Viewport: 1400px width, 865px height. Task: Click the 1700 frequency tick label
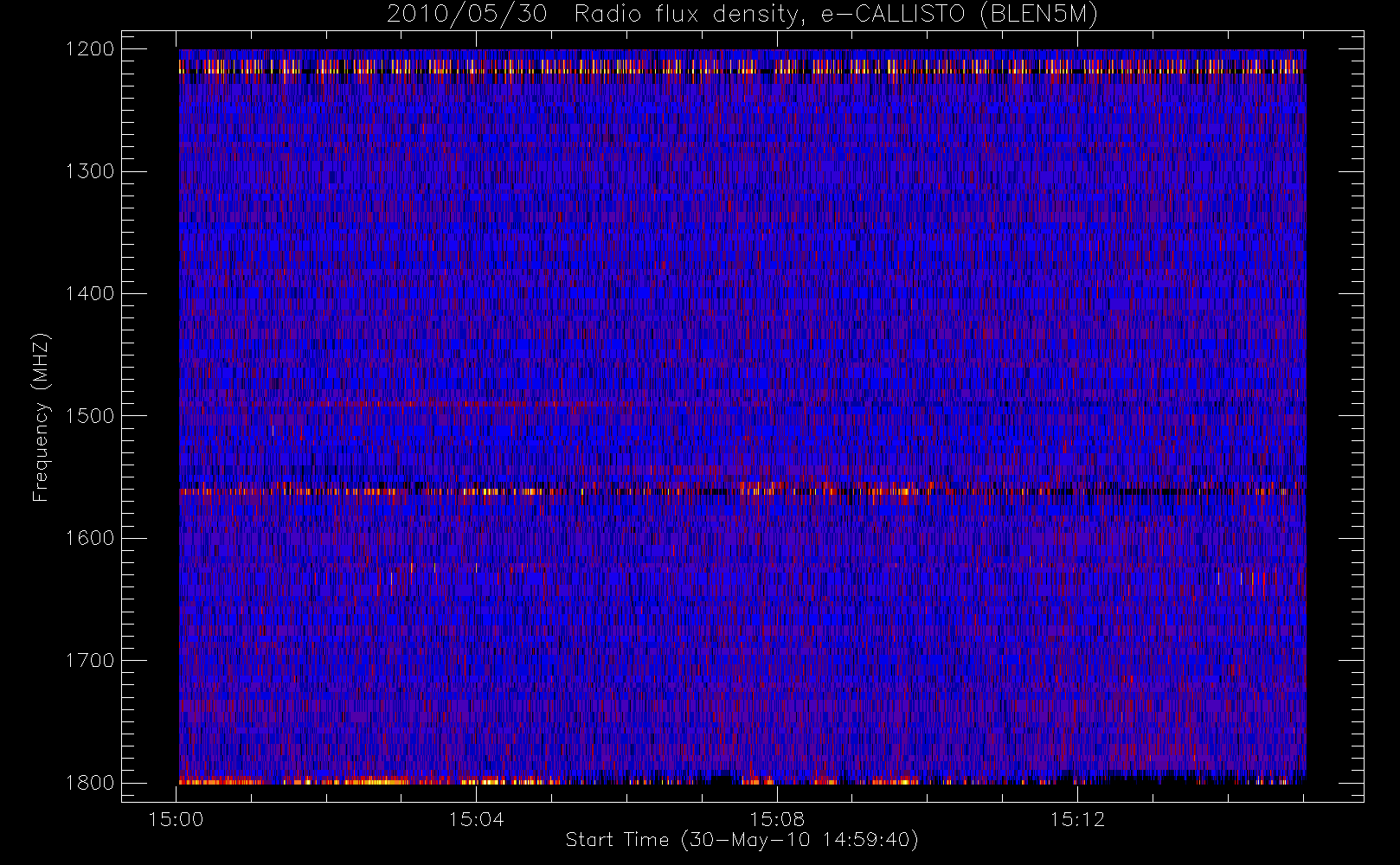[90, 661]
